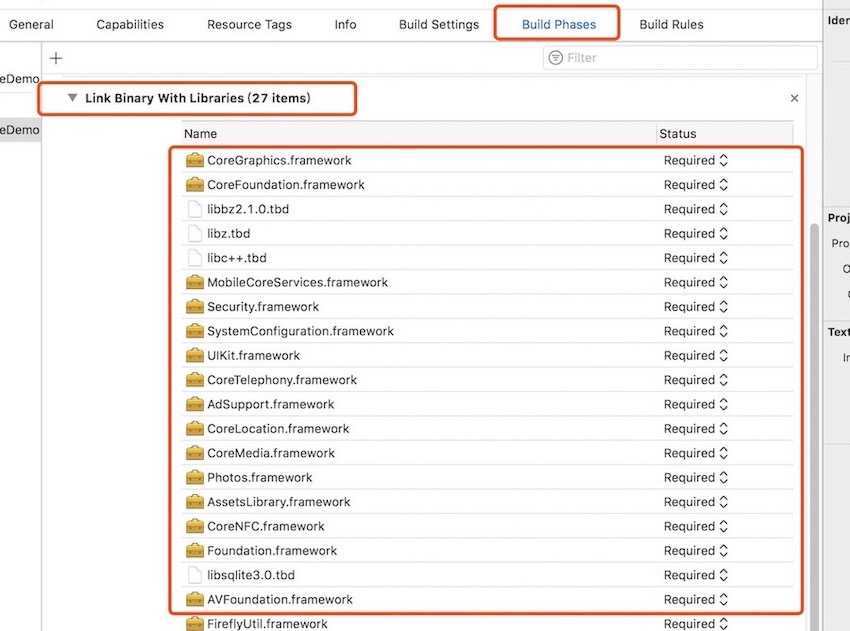Remove the Link Binary phase using X

794,98
